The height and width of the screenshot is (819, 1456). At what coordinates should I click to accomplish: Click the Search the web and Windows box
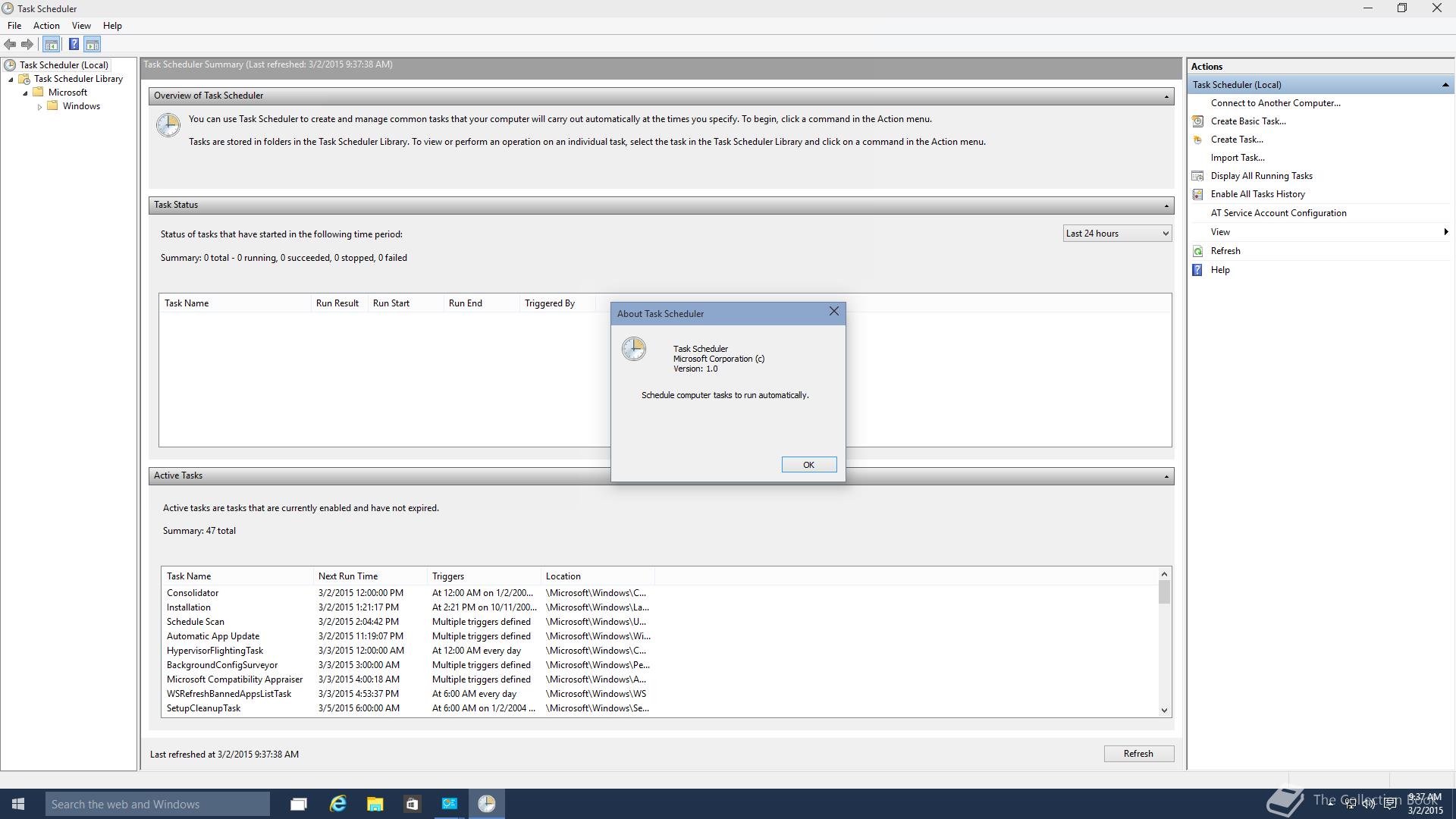click(x=157, y=804)
